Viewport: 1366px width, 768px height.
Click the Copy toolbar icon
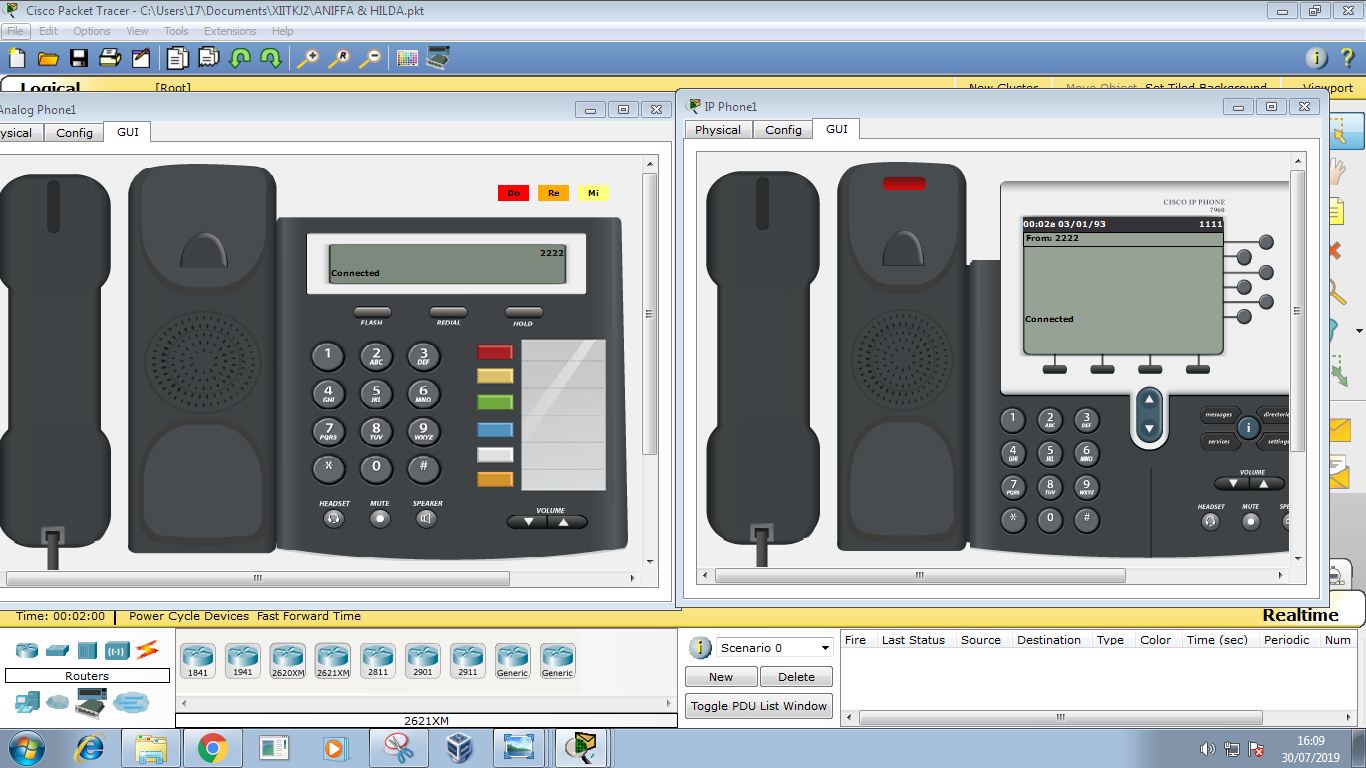180,58
